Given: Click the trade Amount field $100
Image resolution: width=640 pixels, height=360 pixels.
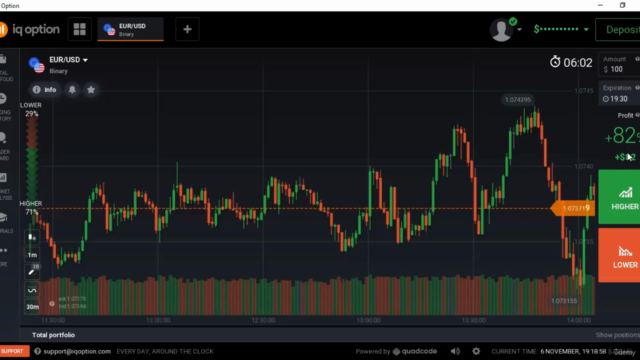Looking at the screenshot, I should coord(620,64).
